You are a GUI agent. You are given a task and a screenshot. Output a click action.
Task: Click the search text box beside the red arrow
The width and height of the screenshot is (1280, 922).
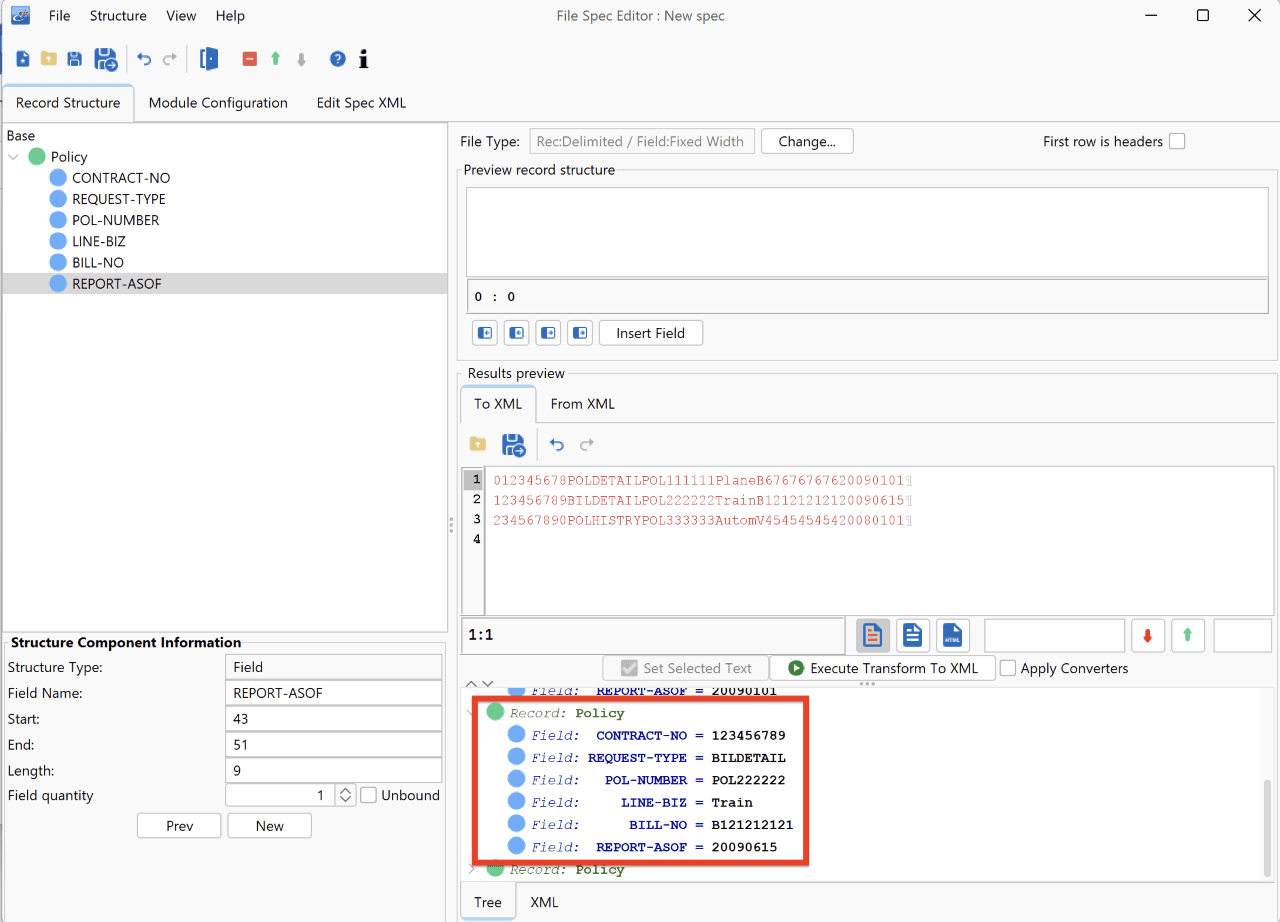tap(1055, 635)
